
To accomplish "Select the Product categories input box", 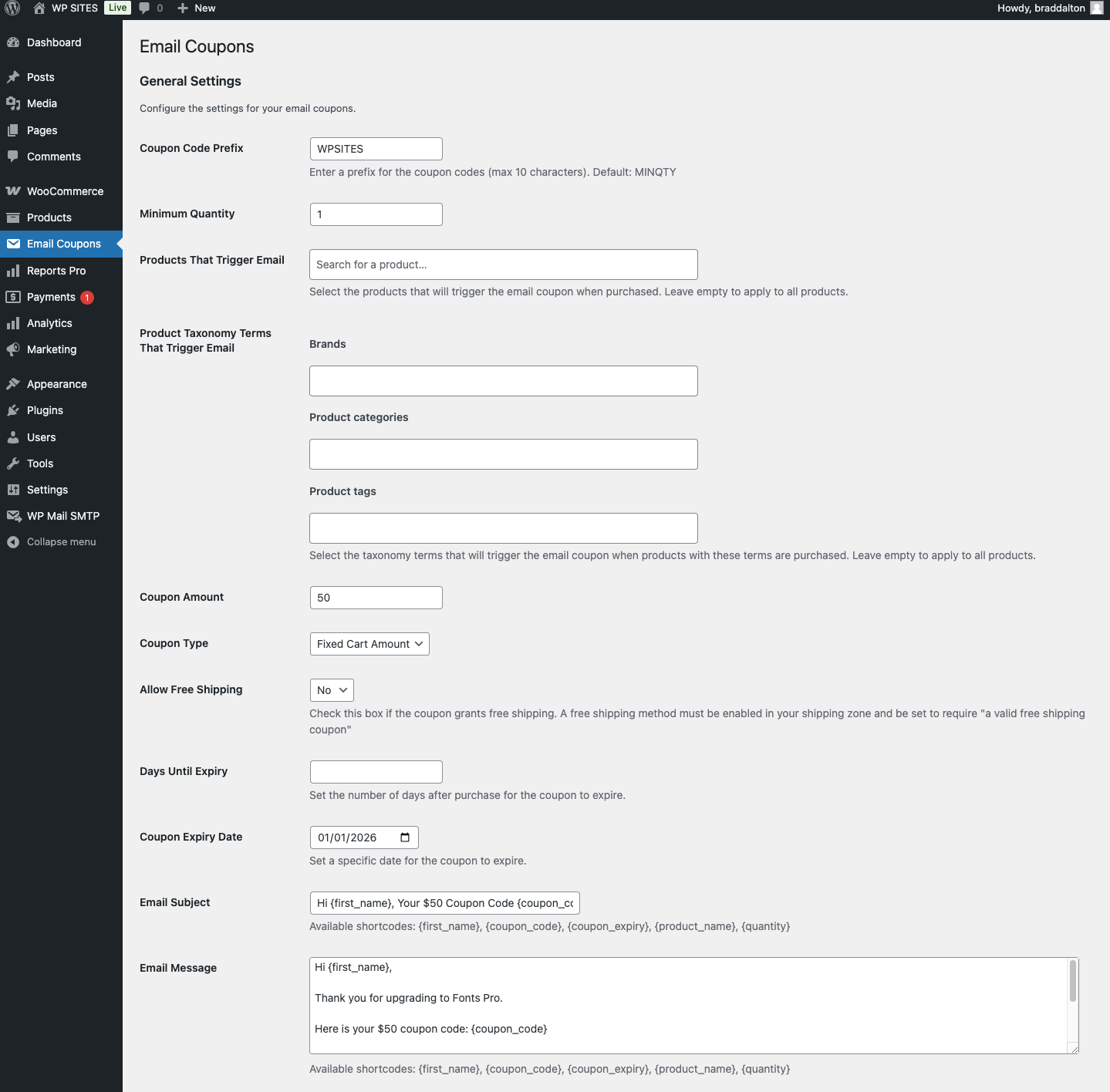I will coord(503,454).
